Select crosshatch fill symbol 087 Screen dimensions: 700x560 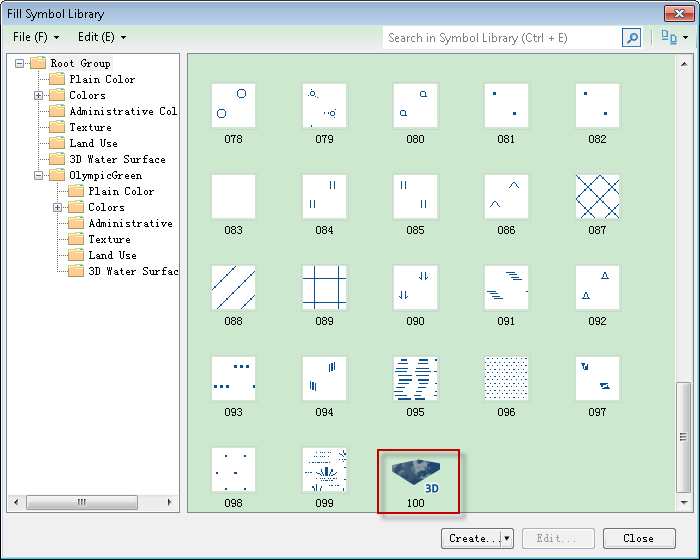[x=597, y=197]
